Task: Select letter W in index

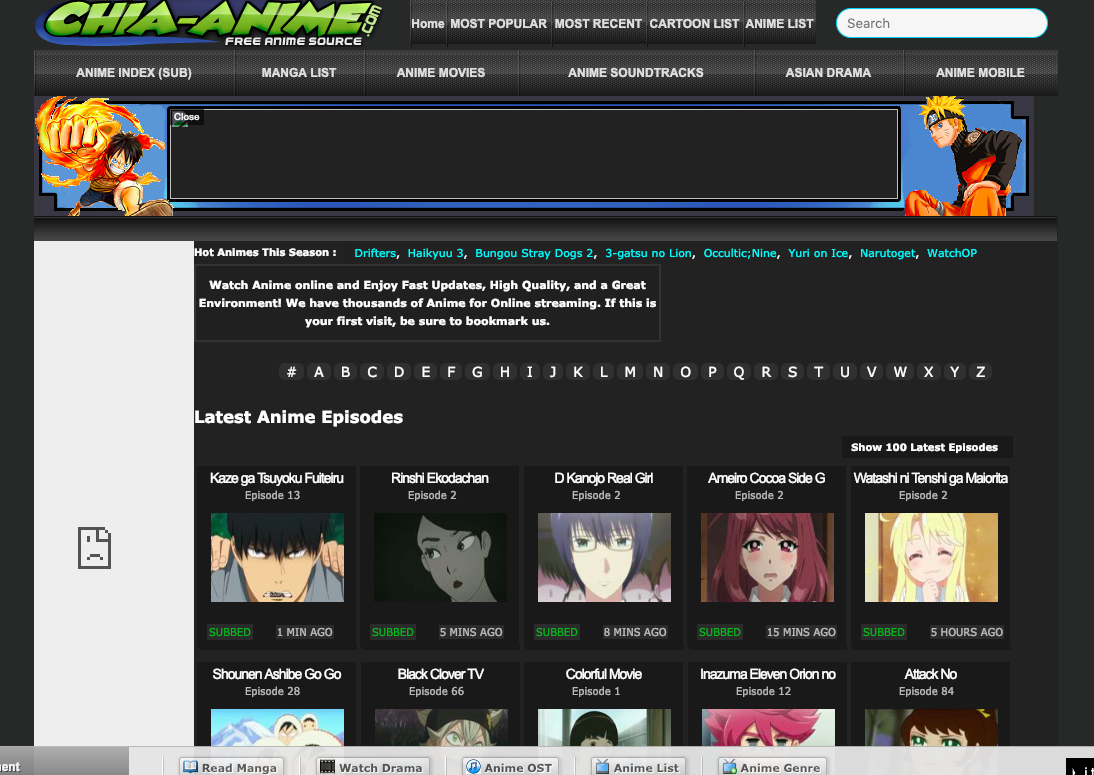Action: tap(900, 372)
